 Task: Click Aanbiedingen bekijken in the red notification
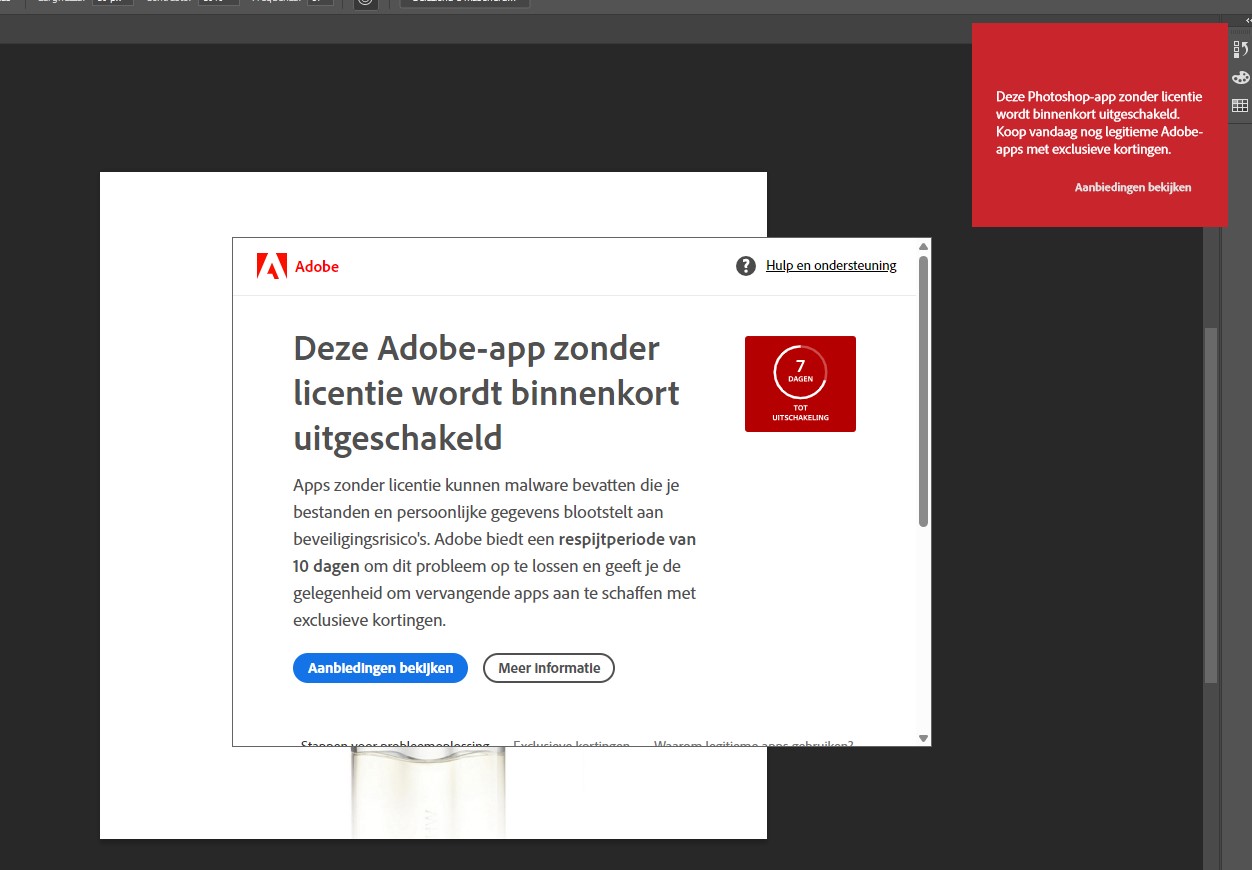pyautogui.click(x=1133, y=187)
